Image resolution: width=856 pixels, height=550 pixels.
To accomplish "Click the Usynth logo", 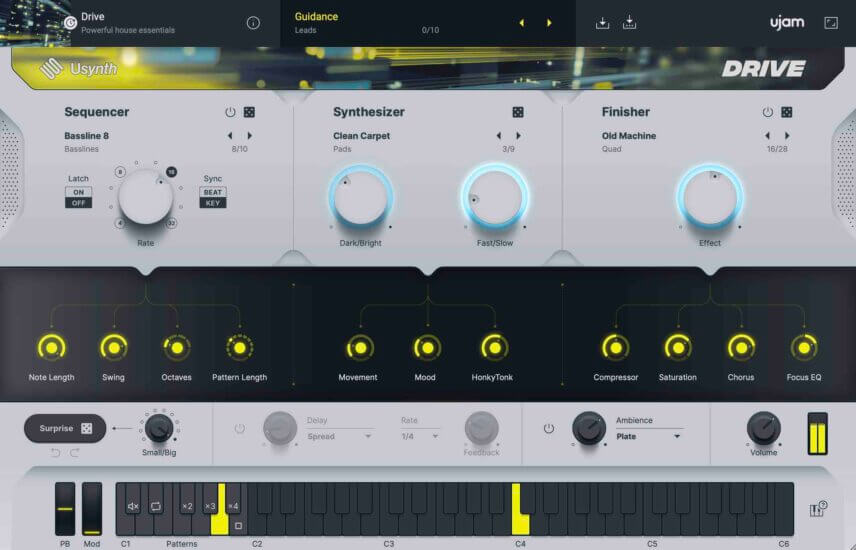I will 79,69.
